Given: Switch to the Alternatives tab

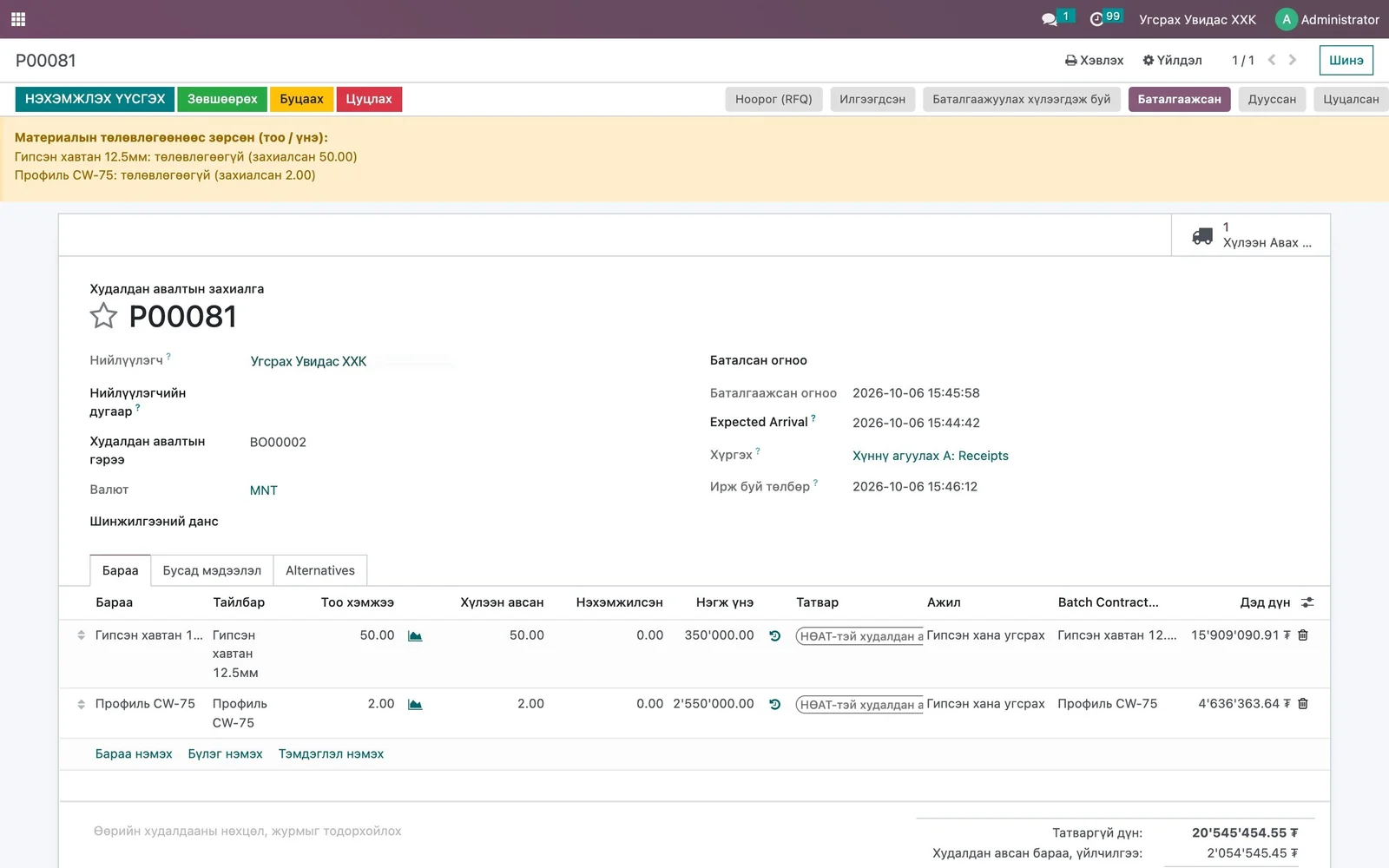Looking at the screenshot, I should point(320,570).
